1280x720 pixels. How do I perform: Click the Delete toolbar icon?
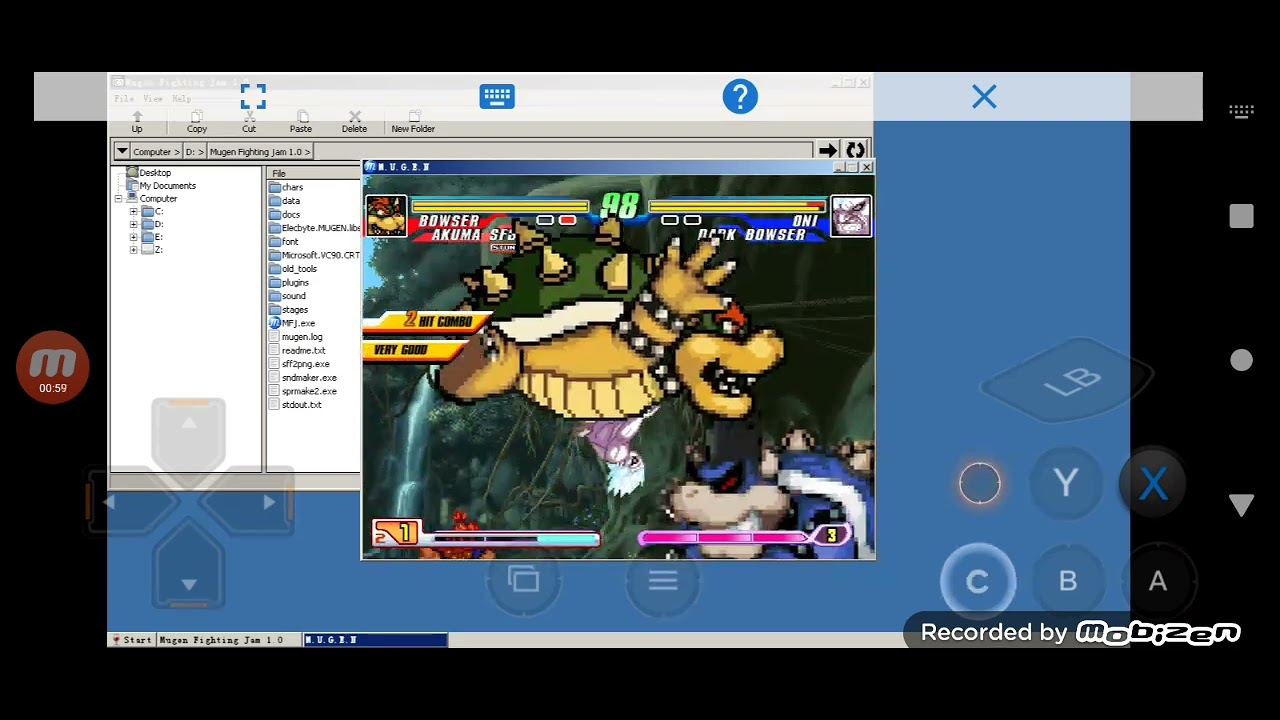click(x=354, y=122)
